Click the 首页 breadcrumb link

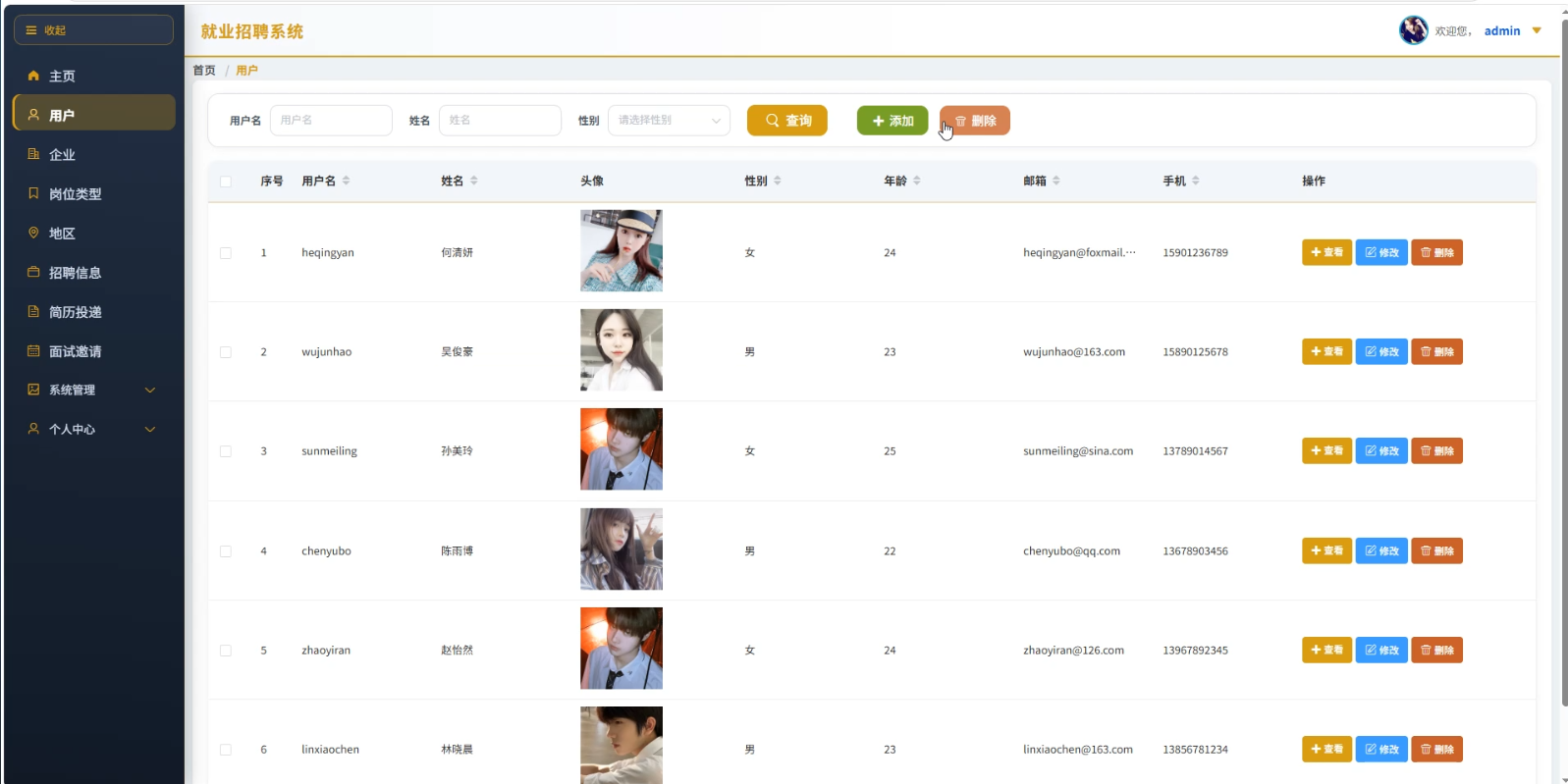[x=204, y=71]
